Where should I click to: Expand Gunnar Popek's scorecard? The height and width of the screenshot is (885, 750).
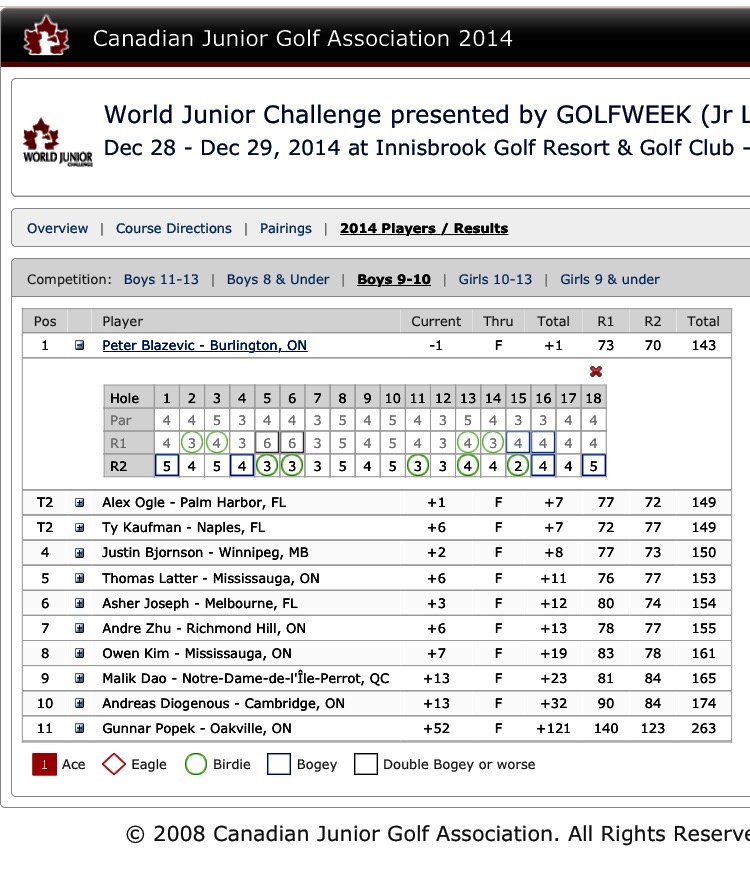(x=80, y=729)
